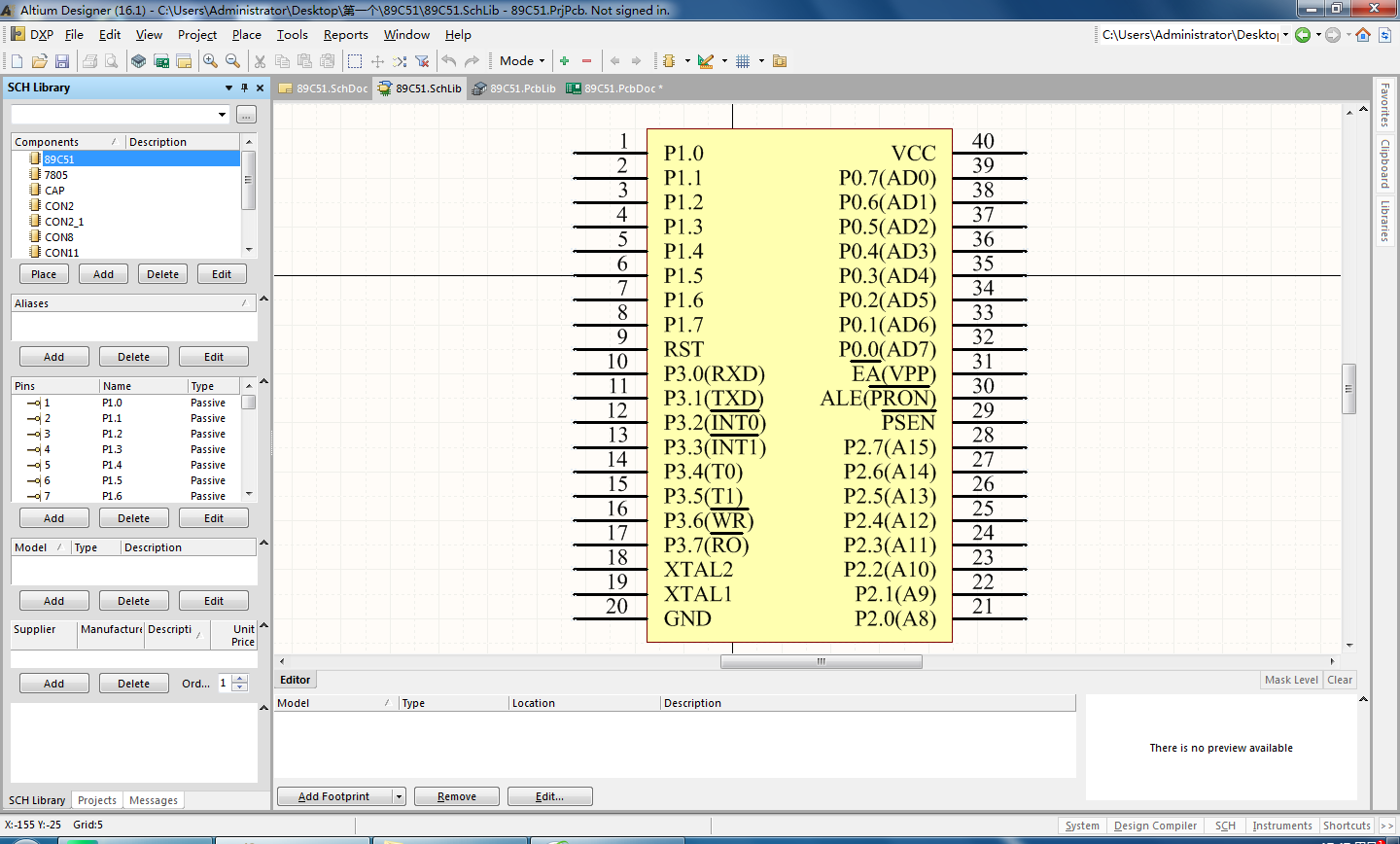Click the Zoom Out magnifier icon
Screen dimensions: 1400x844
[x=233, y=61]
